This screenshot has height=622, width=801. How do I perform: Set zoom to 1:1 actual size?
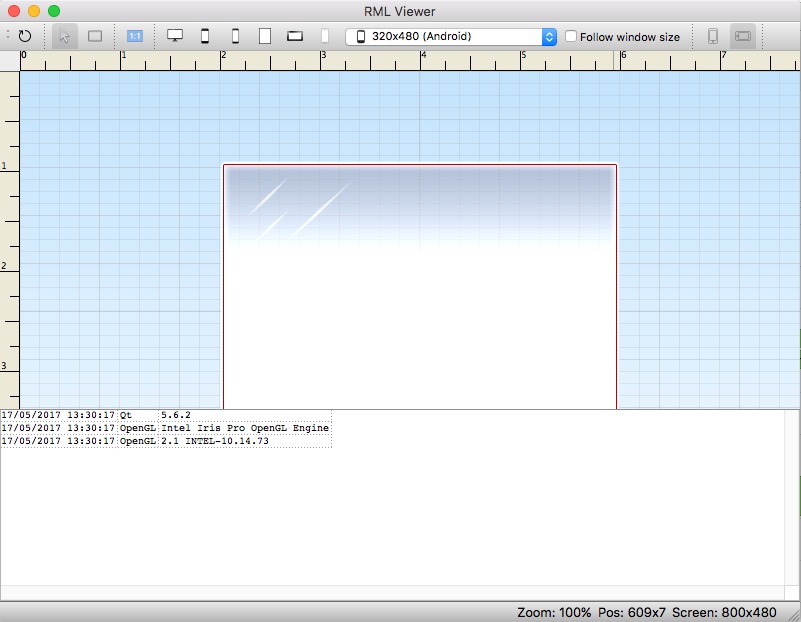click(x=135, y=36)
